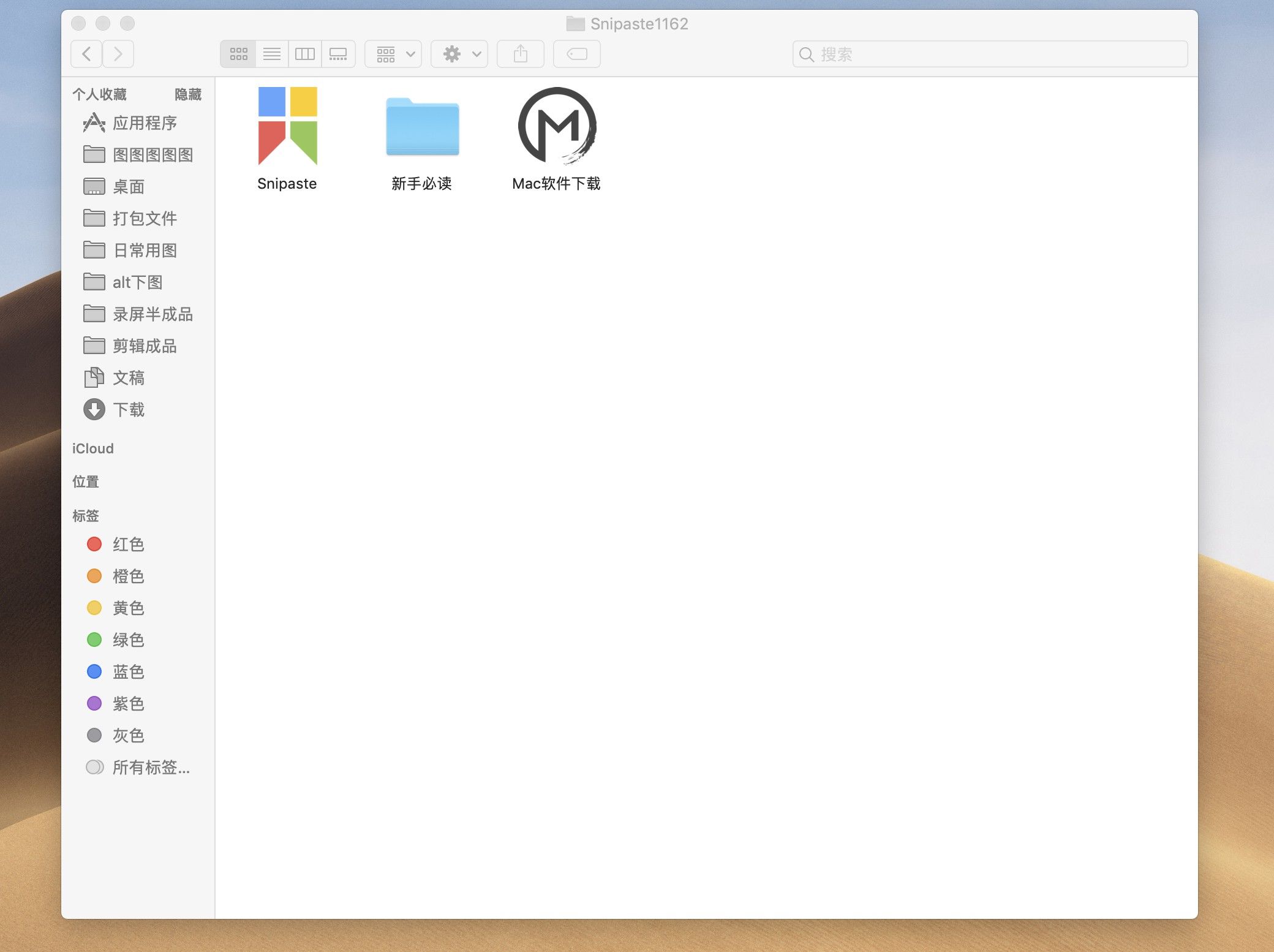Show 所有标签… all tags
This screenshot has width=1274, height=952.
(x=138, y=768)
